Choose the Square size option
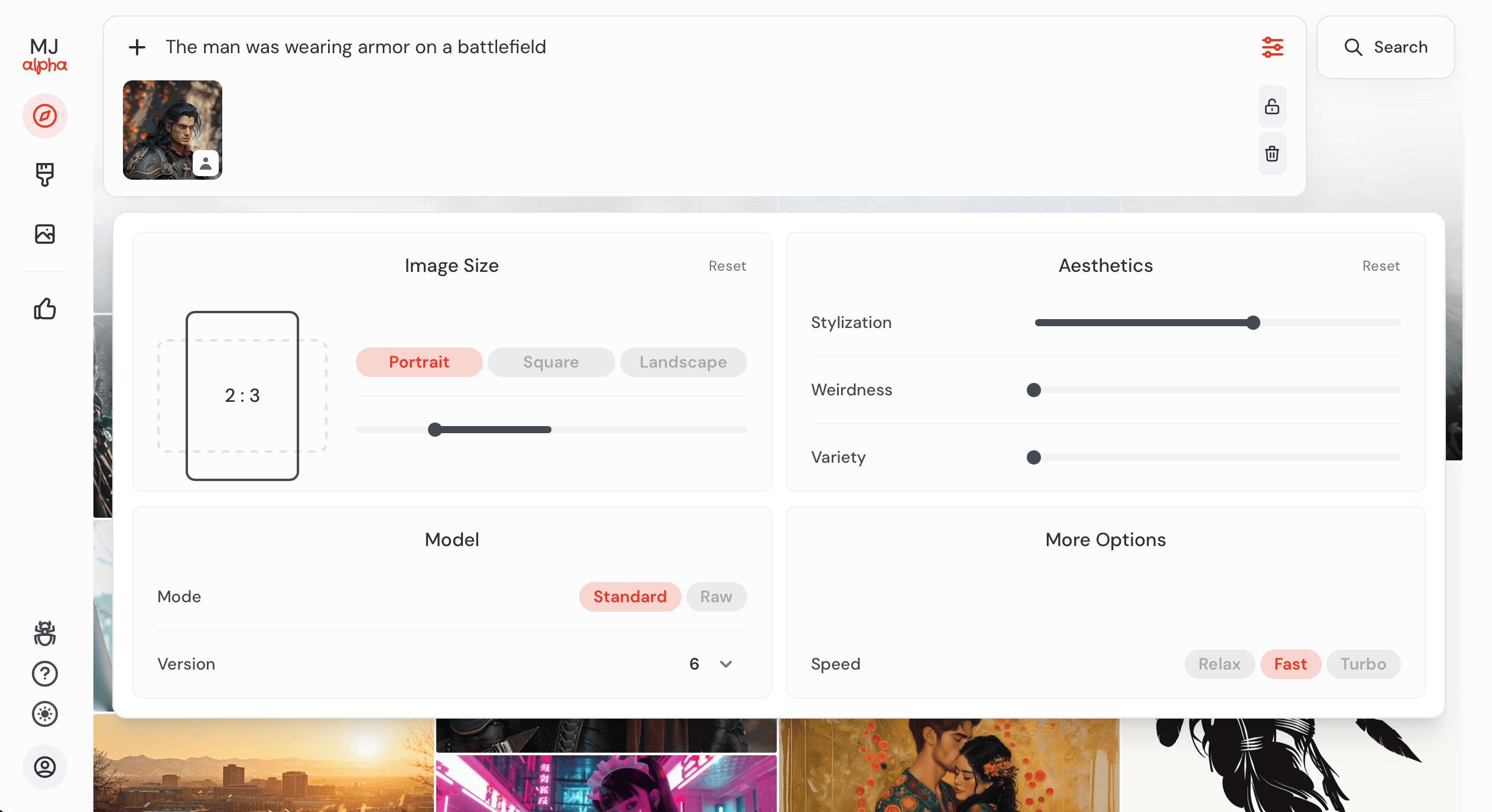Image resolution: width=1492 pixels, height=812 pixels. [551, 362]
